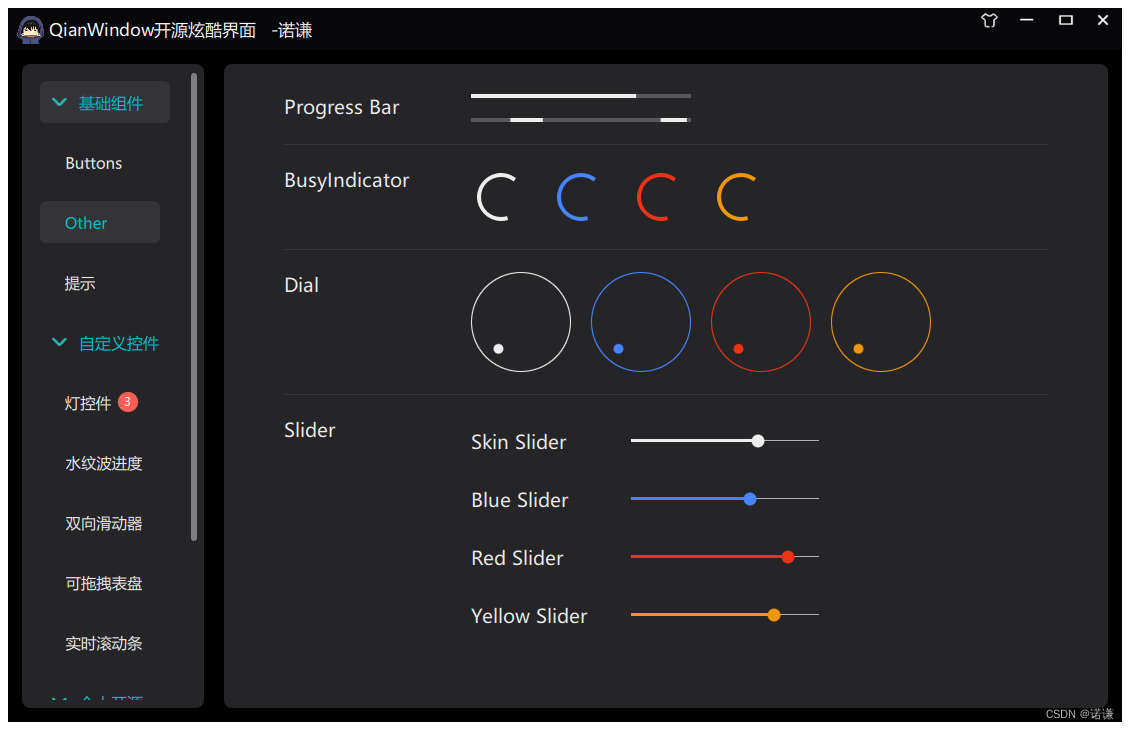This screenshot has width=1130, height=730.
Task: Click the red badge showing 3
Action: tap(128, 401)
